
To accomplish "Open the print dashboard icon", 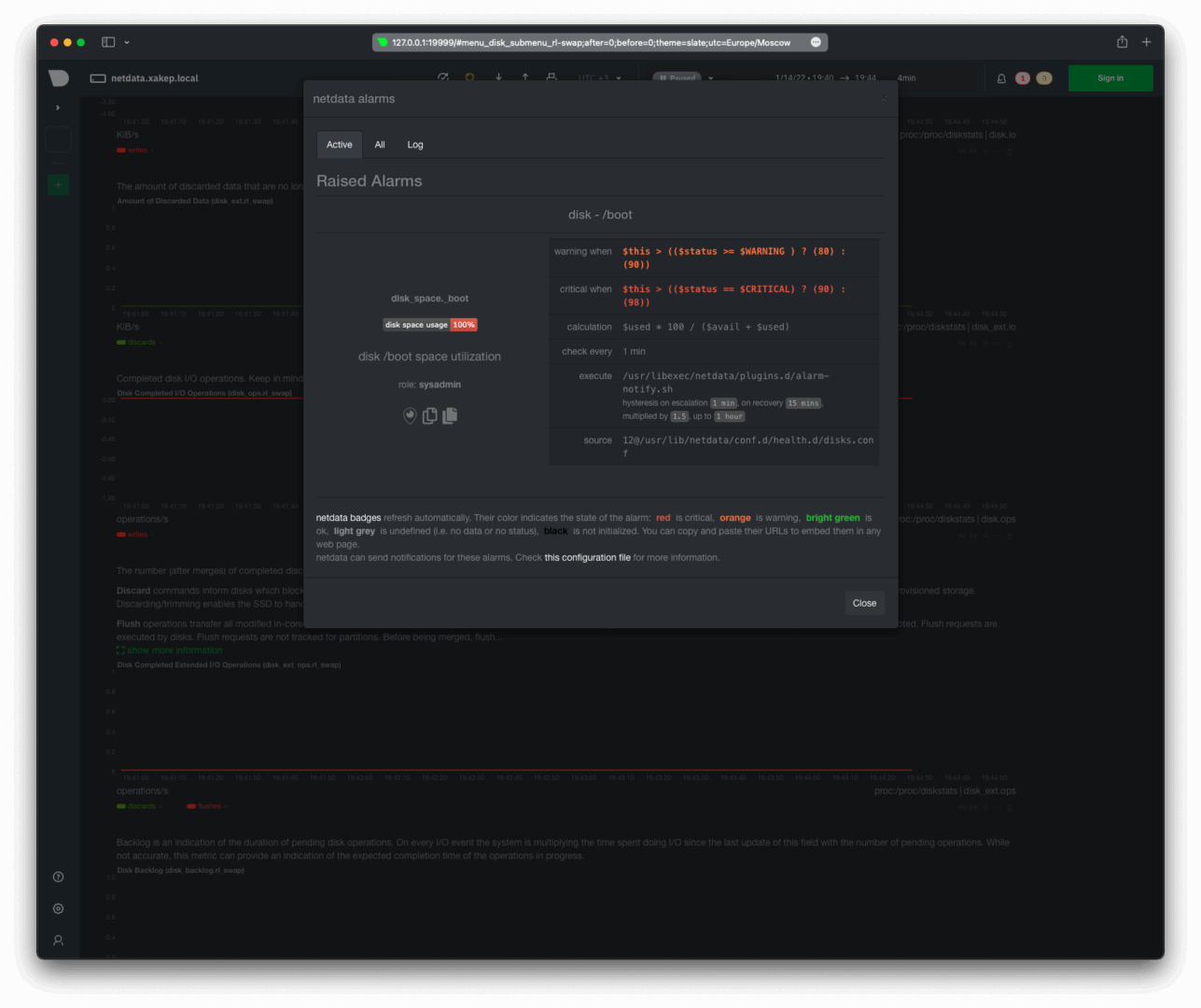I will (x=551, y=77).
